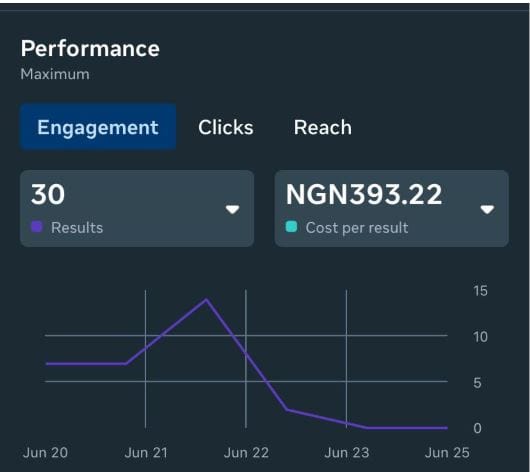
Task: Click the Cost per result label
Action: (x=357, y=228)
